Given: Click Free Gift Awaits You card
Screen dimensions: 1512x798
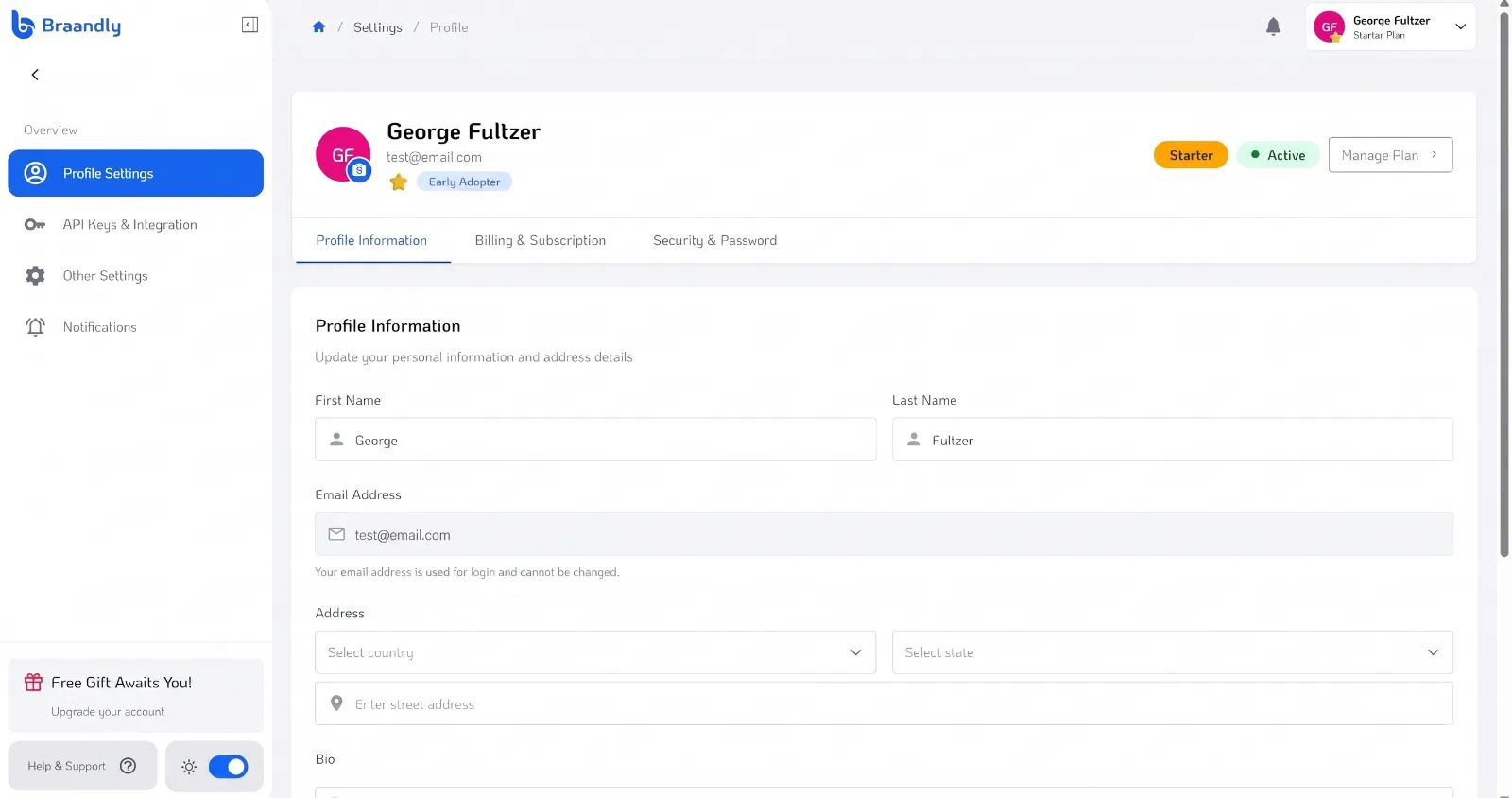Looking at the screenshot, I should coord(135,695).
